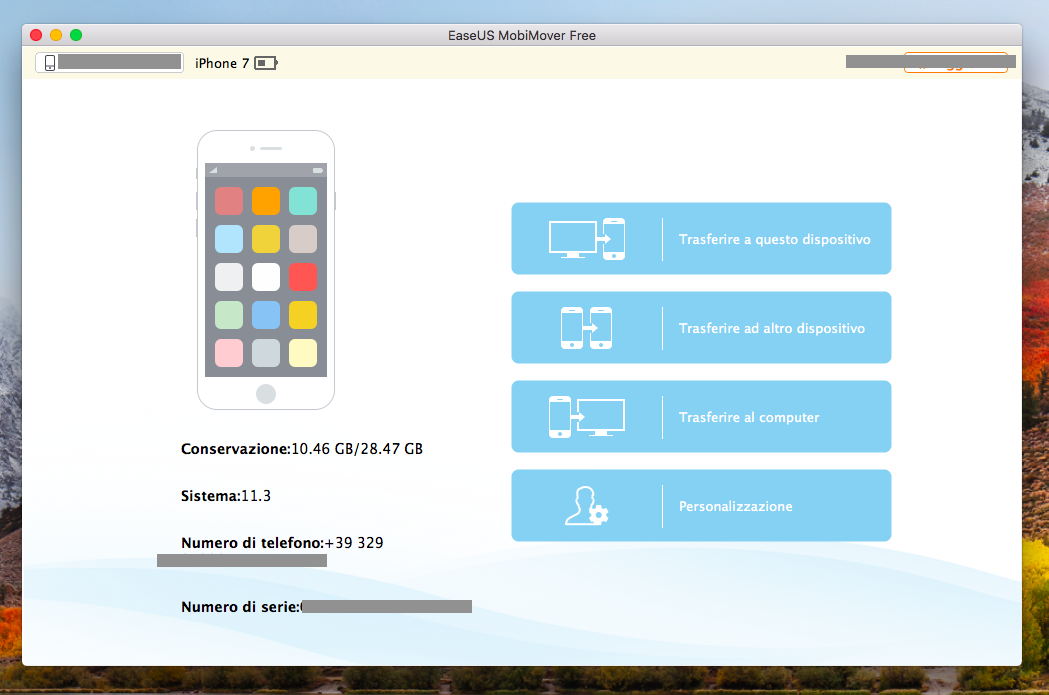This screenshot has height=695, width=1049.
Task: Open the 'Personalizzazione' label
Action: (x=735, y=506)
